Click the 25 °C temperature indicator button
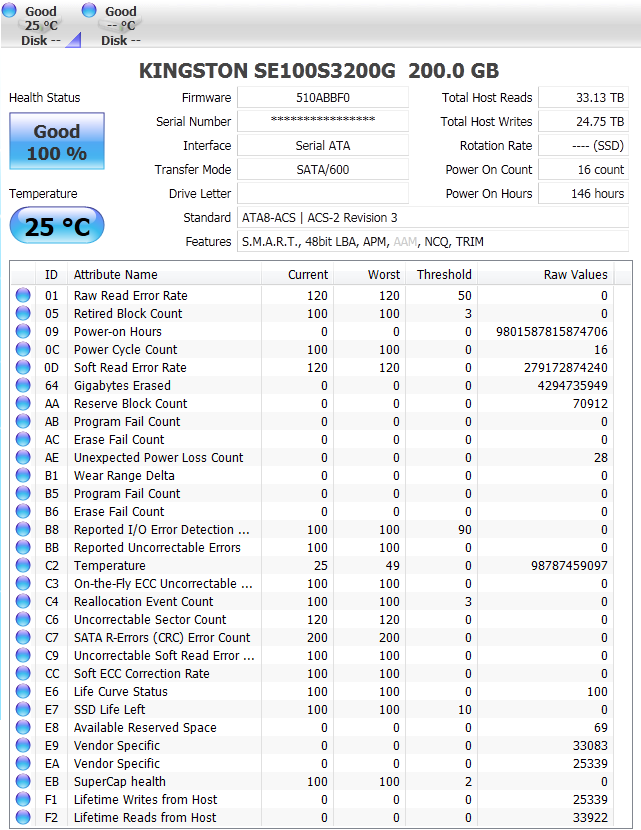This screenshot has height=830, width=641. coord(57,226)
